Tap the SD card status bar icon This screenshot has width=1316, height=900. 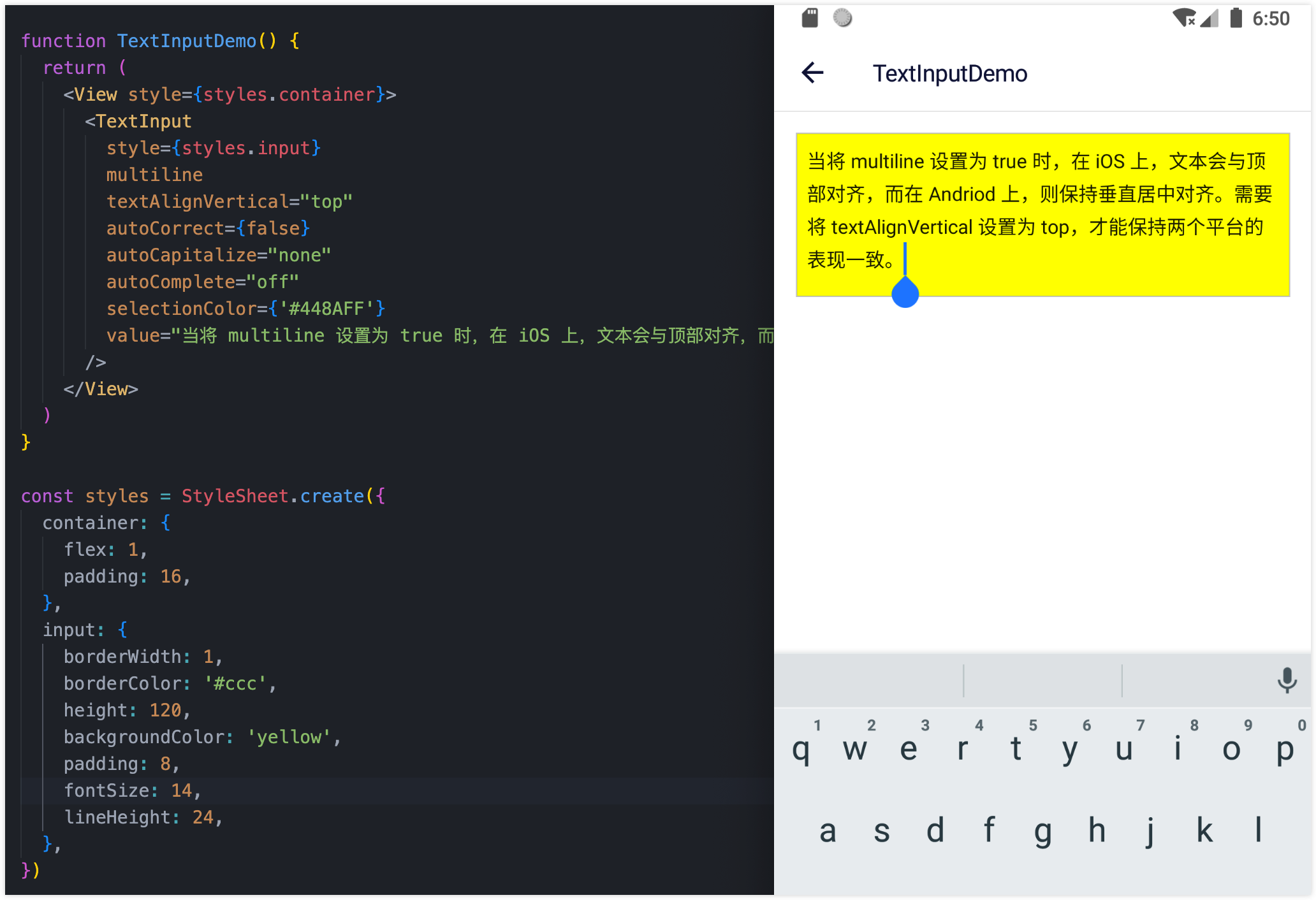click(810, 18)
